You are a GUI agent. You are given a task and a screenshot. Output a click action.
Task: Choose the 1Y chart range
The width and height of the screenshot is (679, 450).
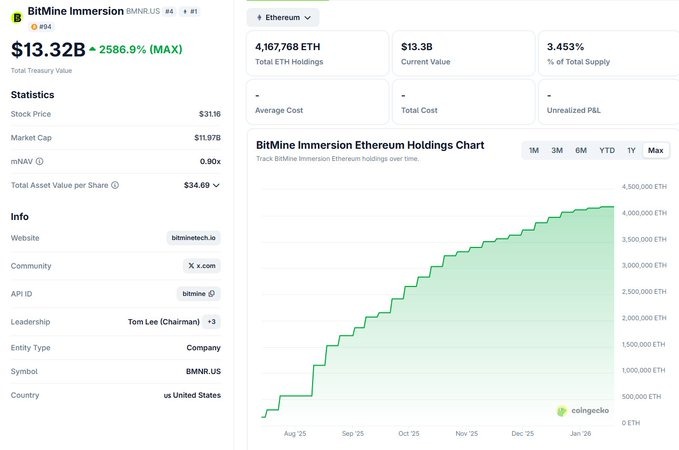coord(631,150)
